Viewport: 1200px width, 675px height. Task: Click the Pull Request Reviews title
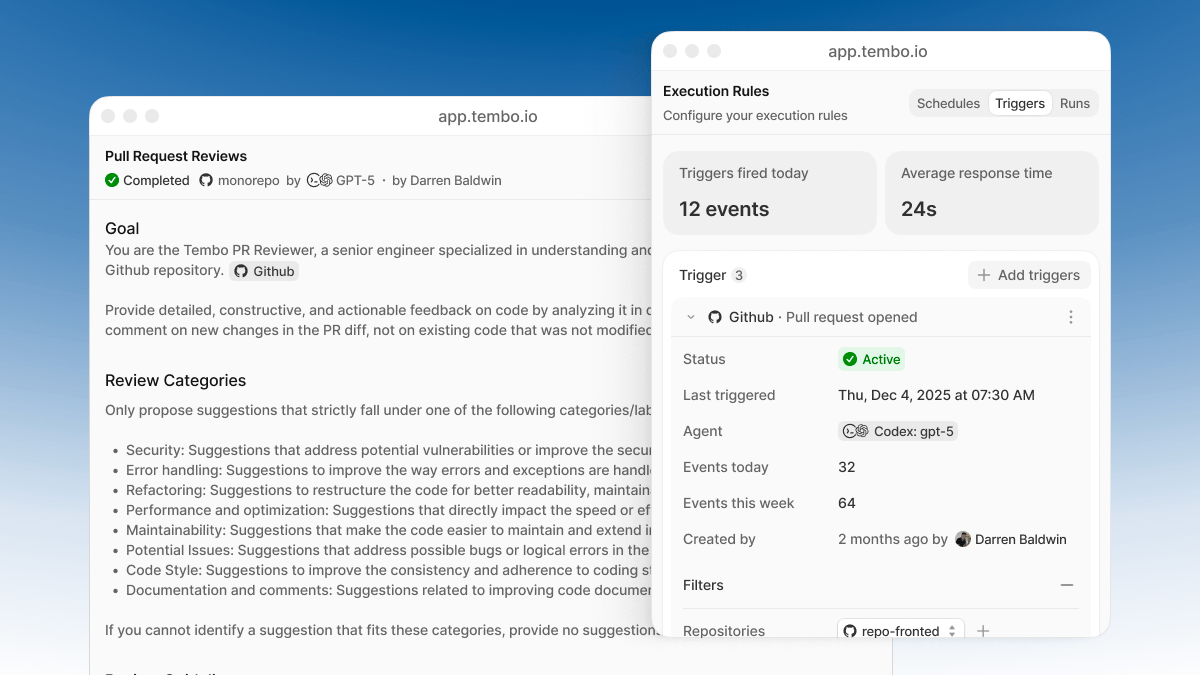(176, 156)
